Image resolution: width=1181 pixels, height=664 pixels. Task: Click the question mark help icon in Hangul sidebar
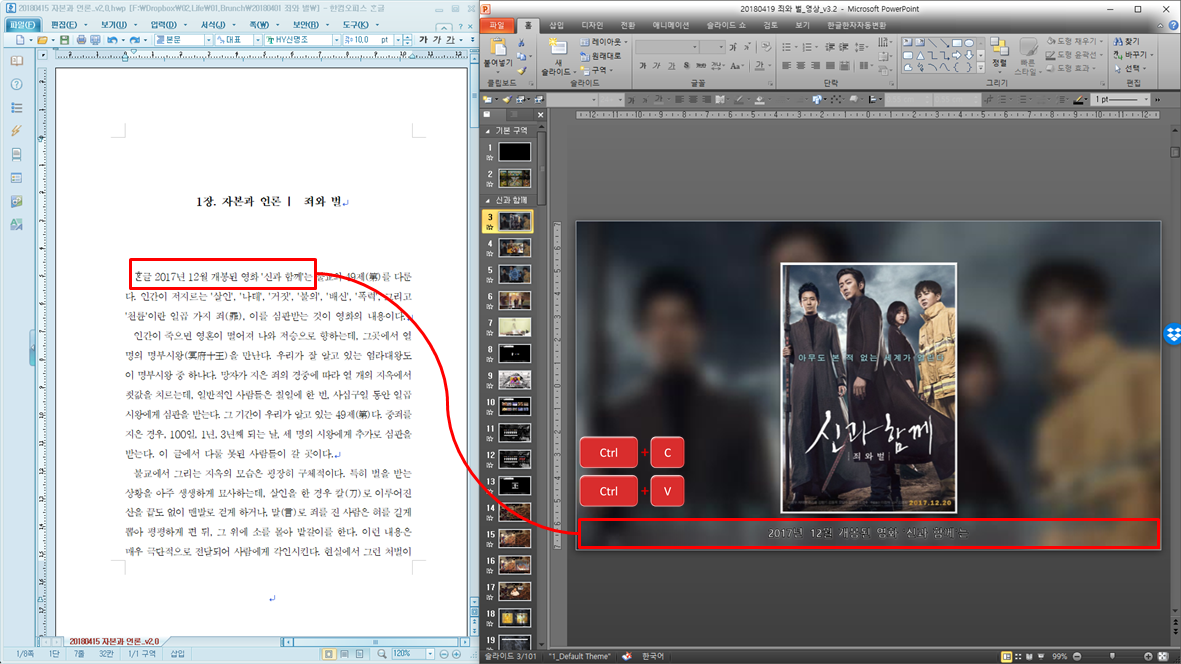coord(17,84)
